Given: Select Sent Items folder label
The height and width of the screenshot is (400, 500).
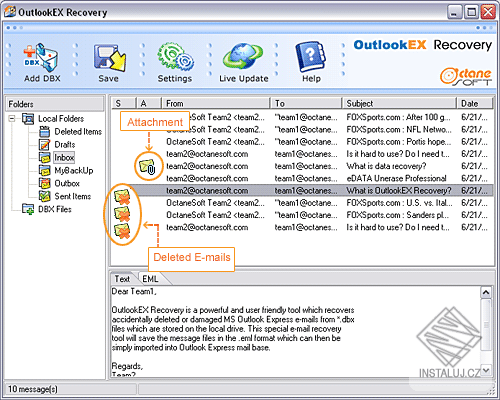Looking at the screenshot, I should [73, 196].
